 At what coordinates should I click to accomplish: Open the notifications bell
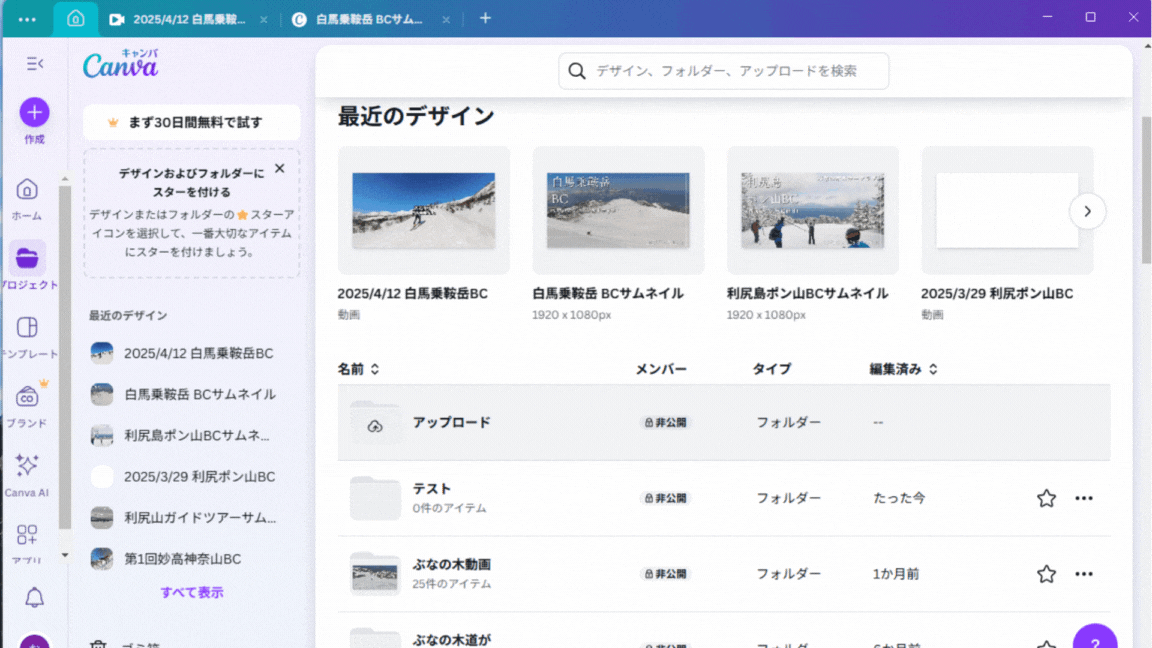(x=34, y=598)
